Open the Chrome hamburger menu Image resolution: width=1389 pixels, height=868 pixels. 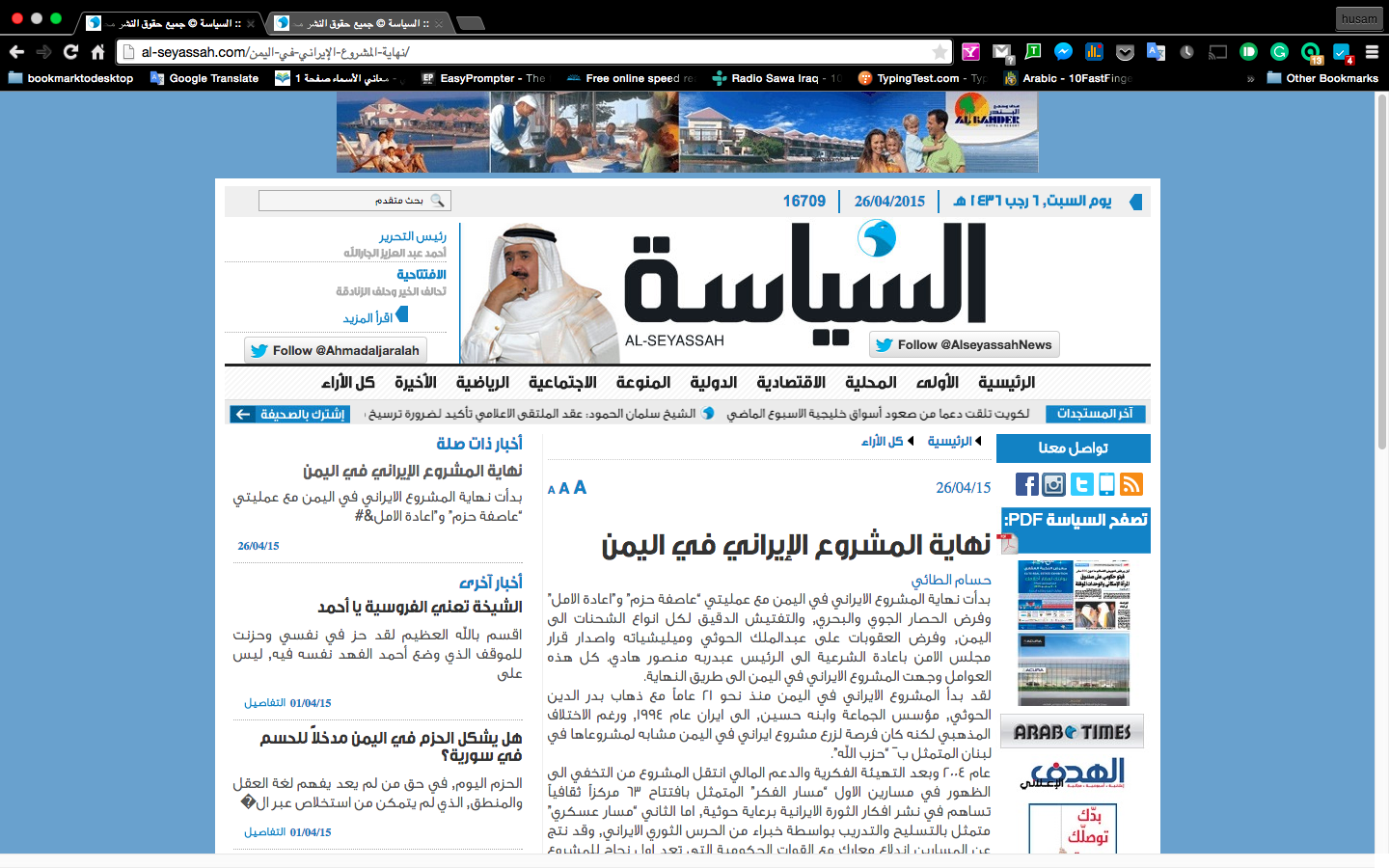click(x=1372, y=52)
